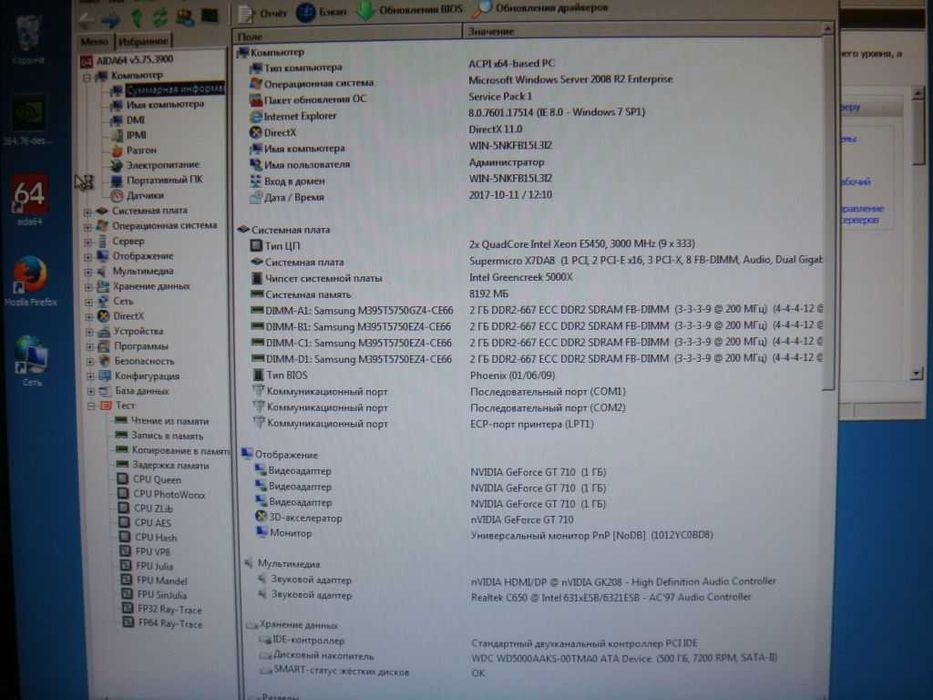Expand the Мультимедиа tree node

(88, 272)
